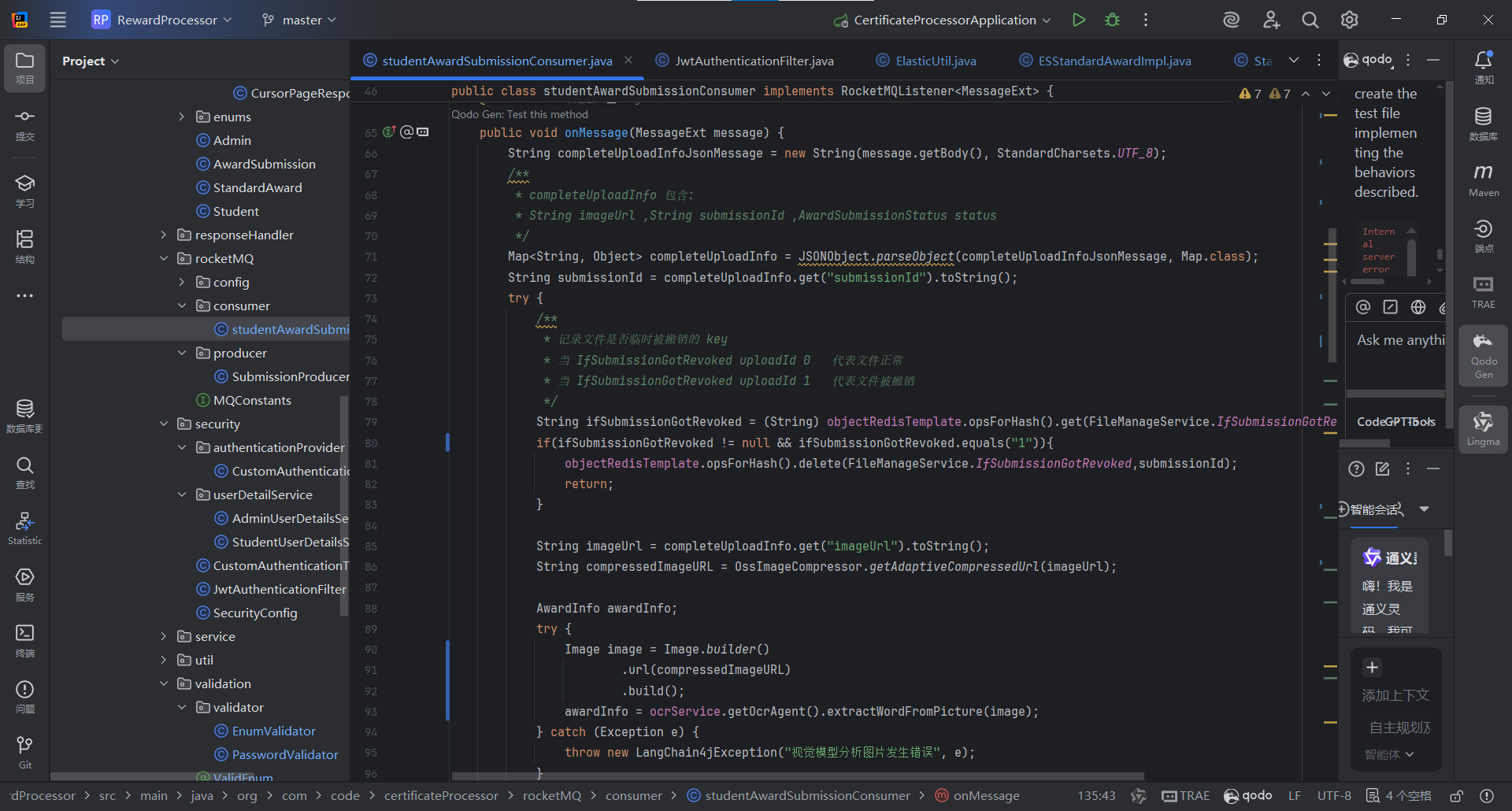Toggle read-only lock in status bar
This screenshot has width=1512, height=811.
coord(1457,796)
